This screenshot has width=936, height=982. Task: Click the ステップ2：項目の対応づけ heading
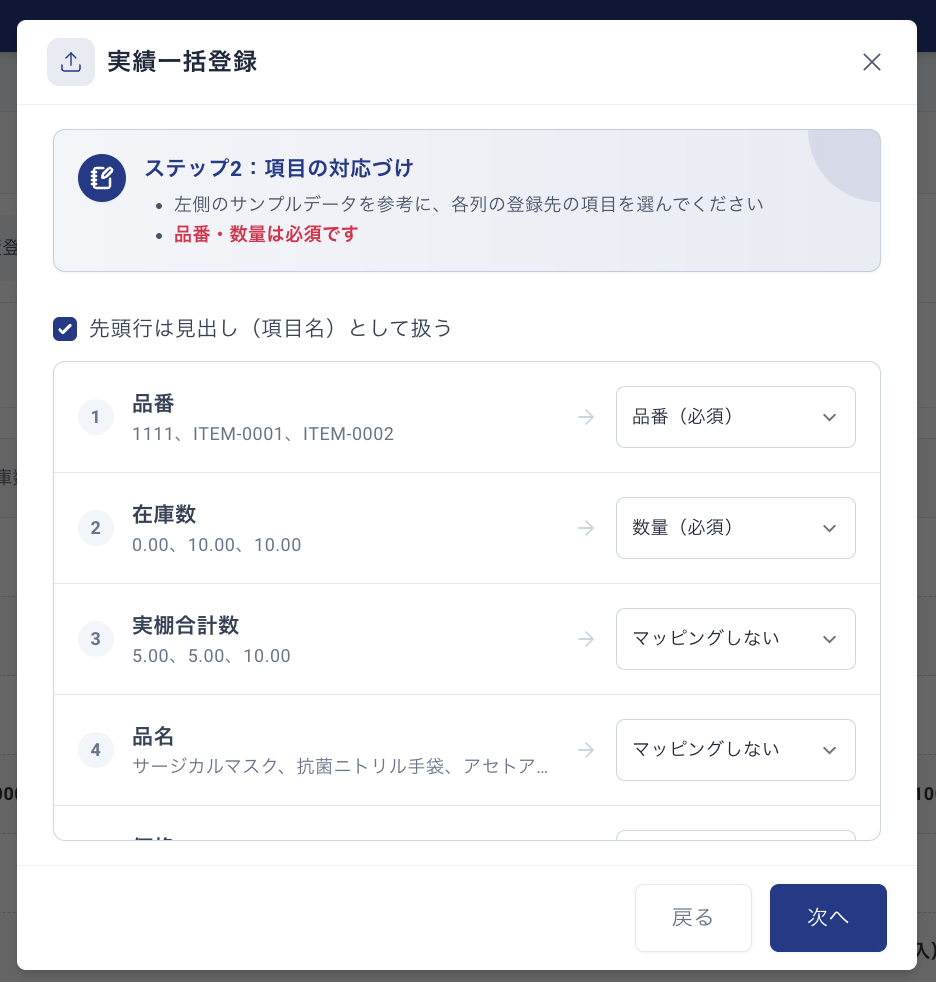(279, 168)
